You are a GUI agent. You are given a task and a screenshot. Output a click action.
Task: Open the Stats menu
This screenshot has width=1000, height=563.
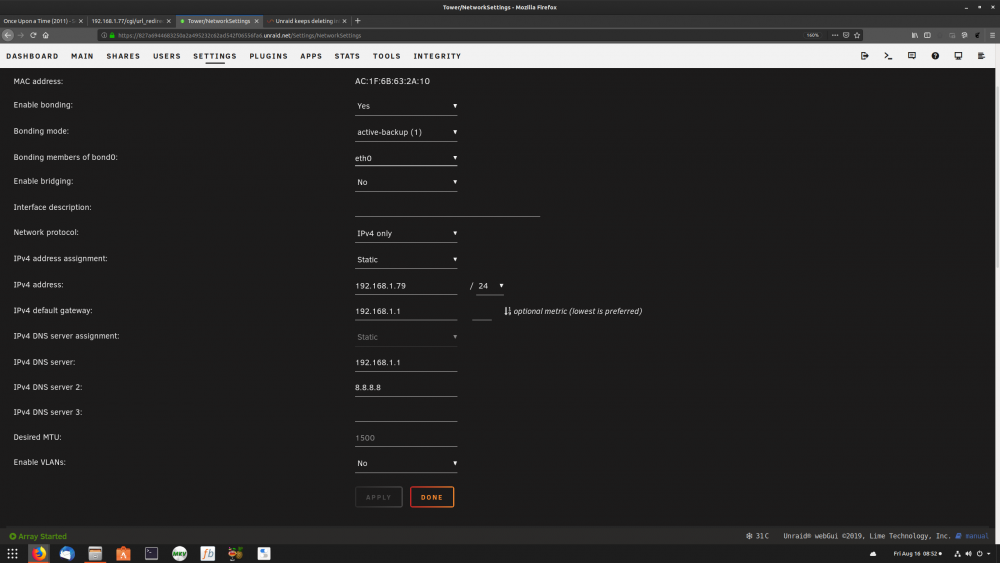pyautogui.click(x=347, y=56)
